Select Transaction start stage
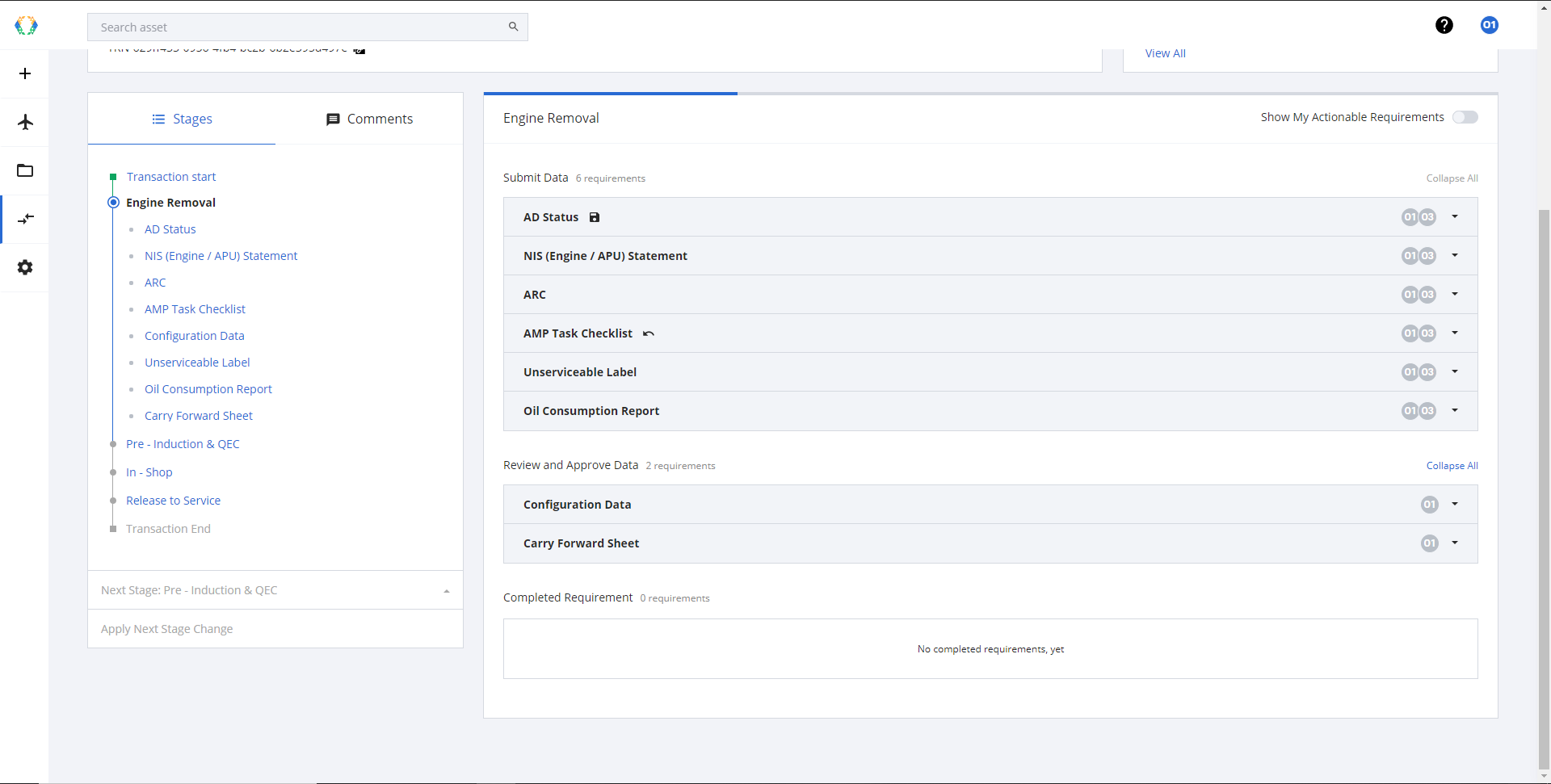Screen dimensions: 1551x784 pos(171,177)
